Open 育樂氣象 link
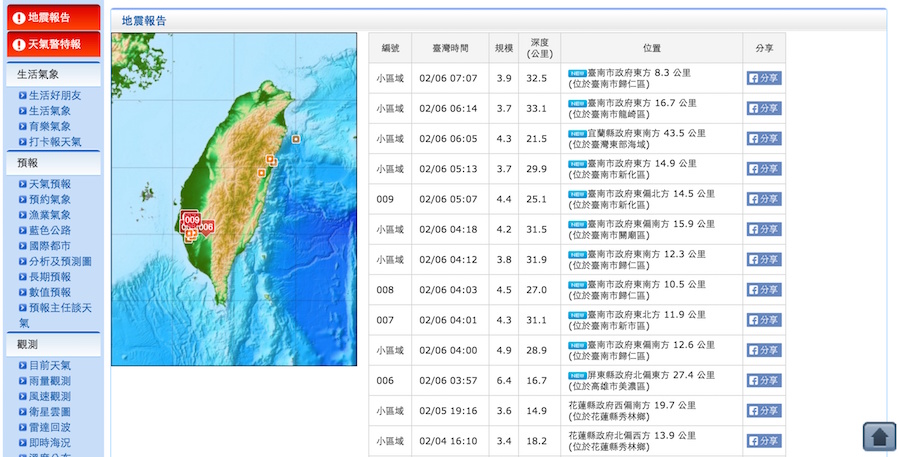 pos(50,126)
